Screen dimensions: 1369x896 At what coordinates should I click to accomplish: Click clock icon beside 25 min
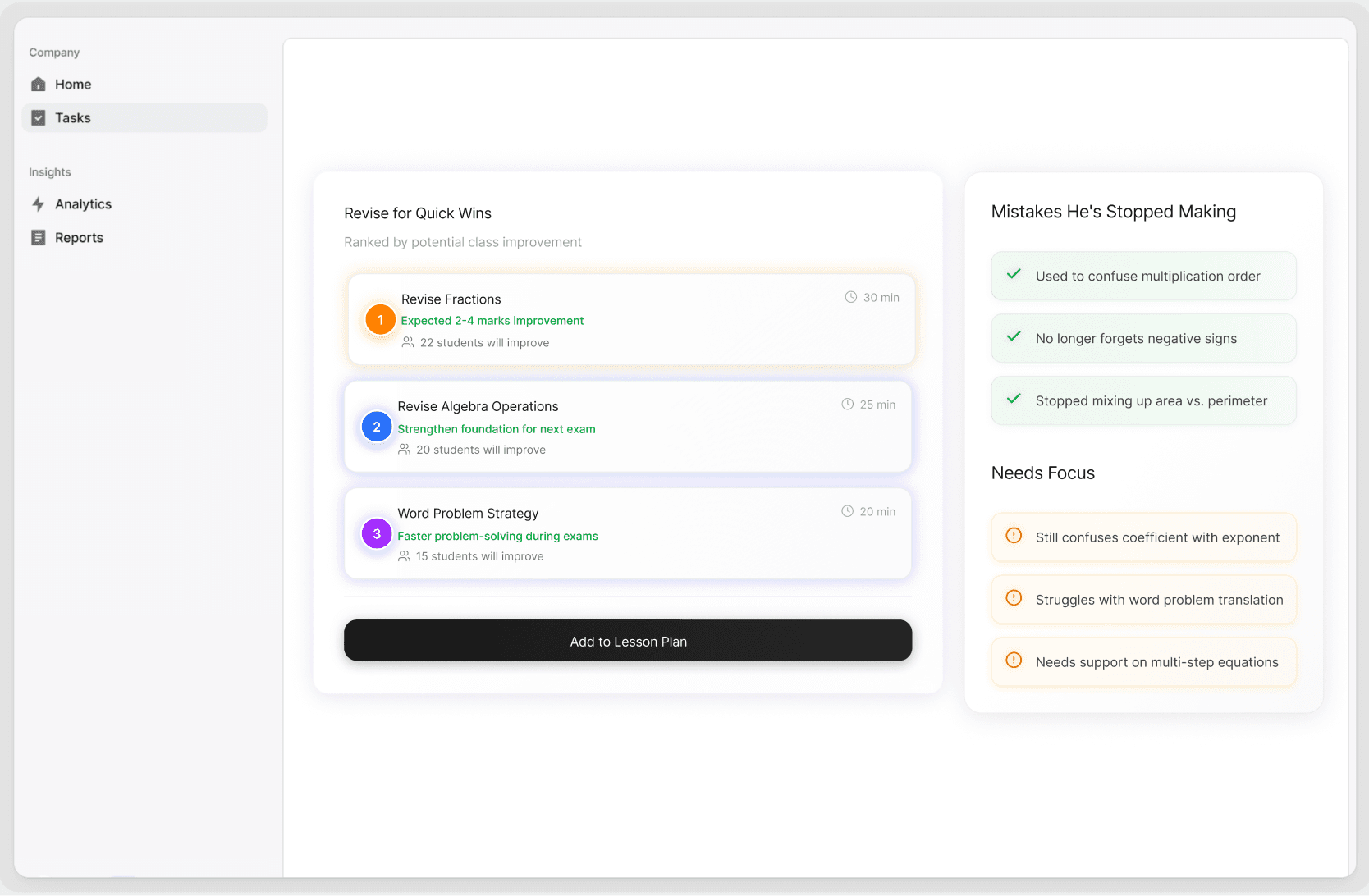(848, 405)
